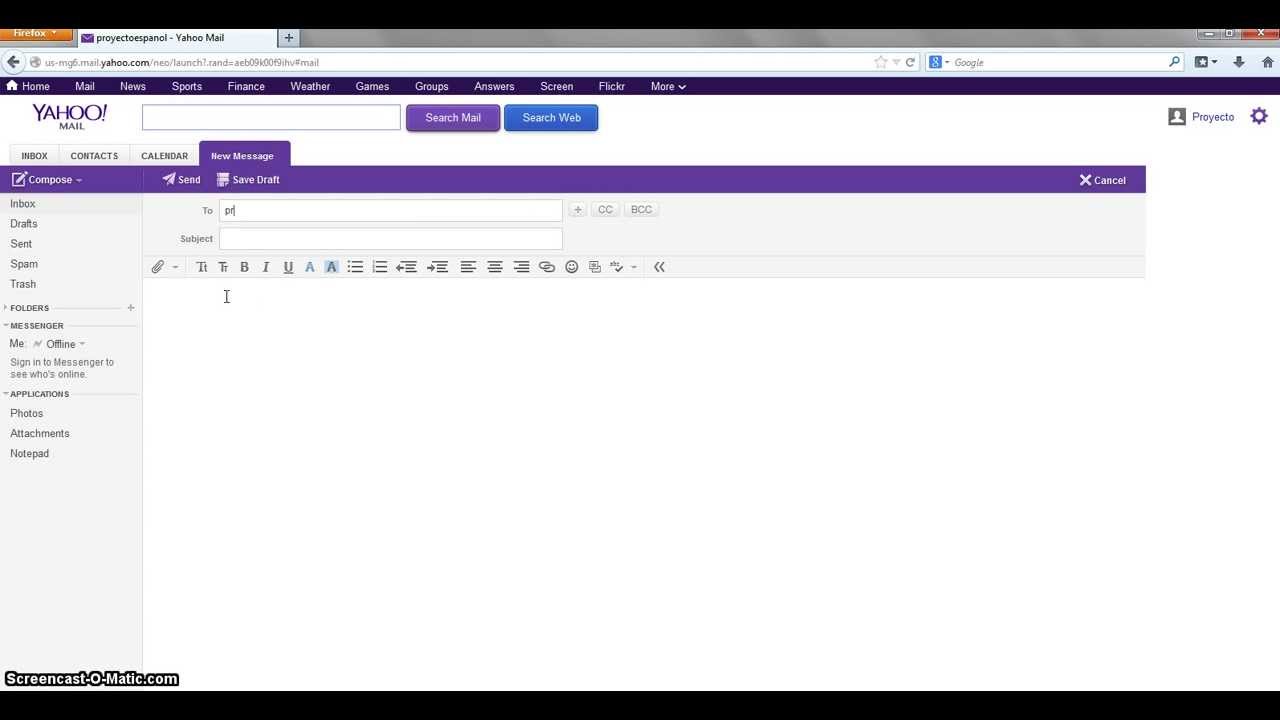Open the Inbox folder in sidebar
The image size is (1280, 720).
coord(22,204)
